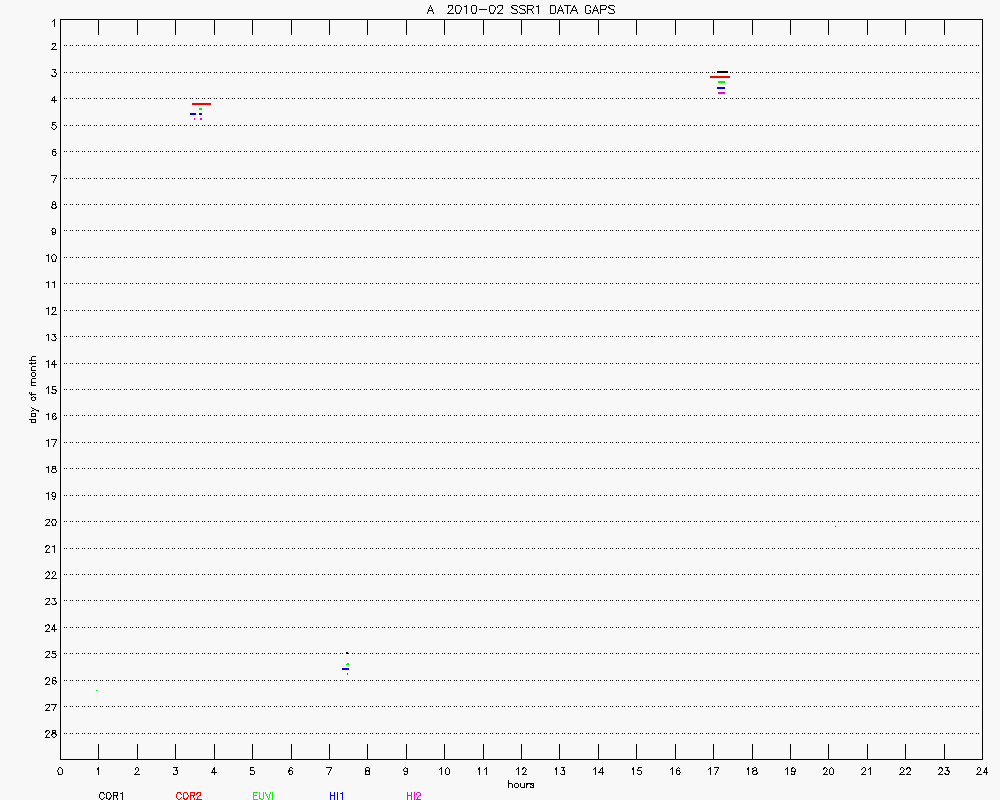The width and height of the screenshot is (1000, 800).
Task: Click the red COR2 gap bar on day 4
Action: click(x=201, y=104)
